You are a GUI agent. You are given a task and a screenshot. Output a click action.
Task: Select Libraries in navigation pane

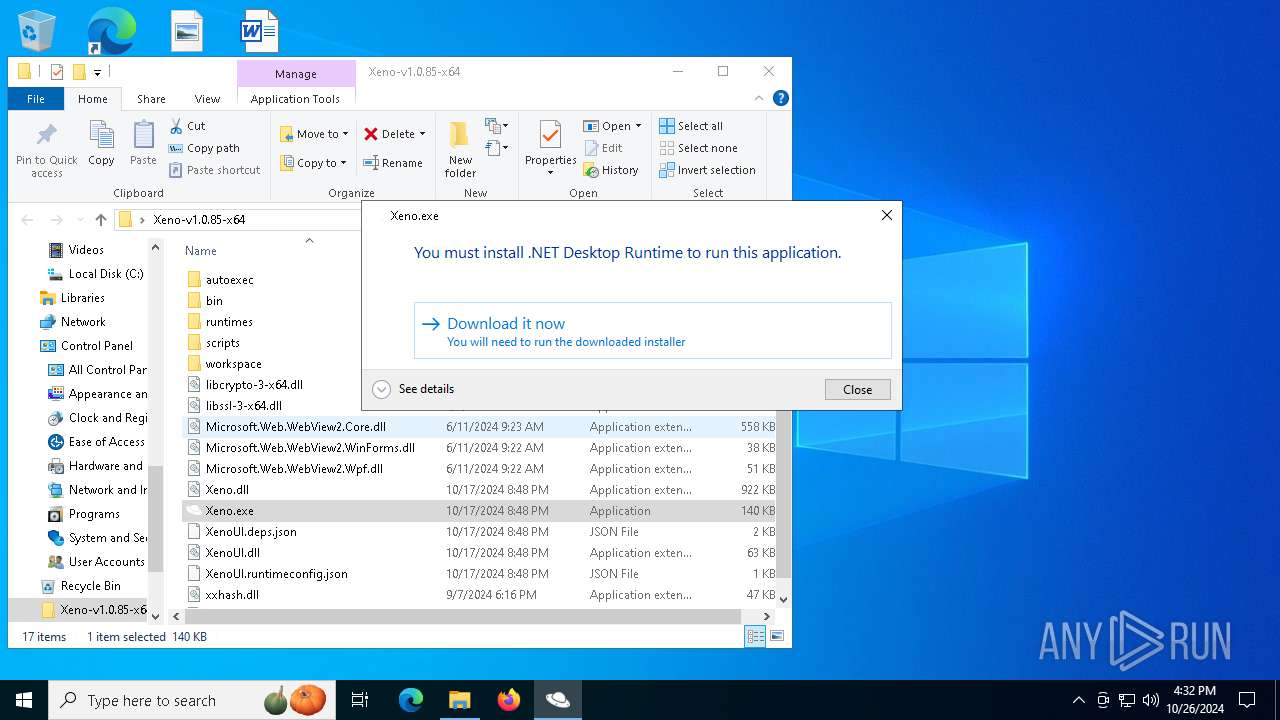tap(82, 298)
